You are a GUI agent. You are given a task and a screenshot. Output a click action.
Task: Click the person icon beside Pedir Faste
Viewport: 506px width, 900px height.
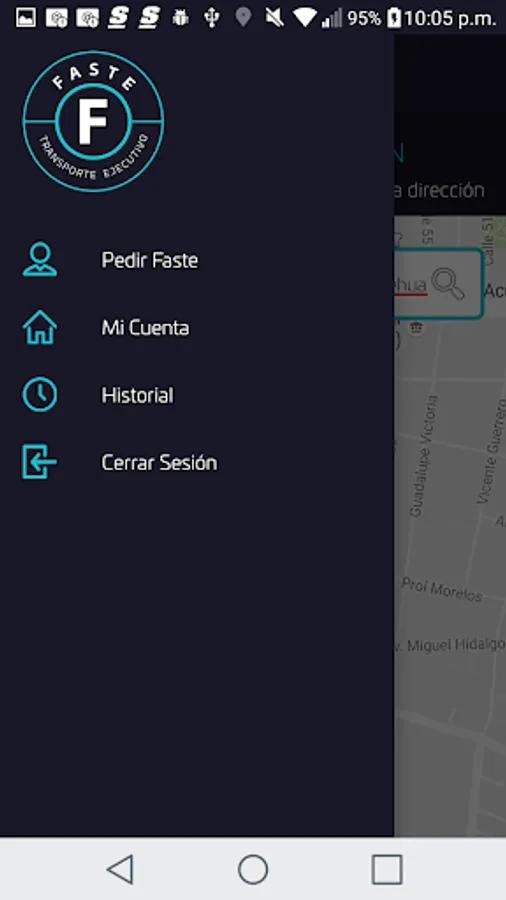[40, 259]
